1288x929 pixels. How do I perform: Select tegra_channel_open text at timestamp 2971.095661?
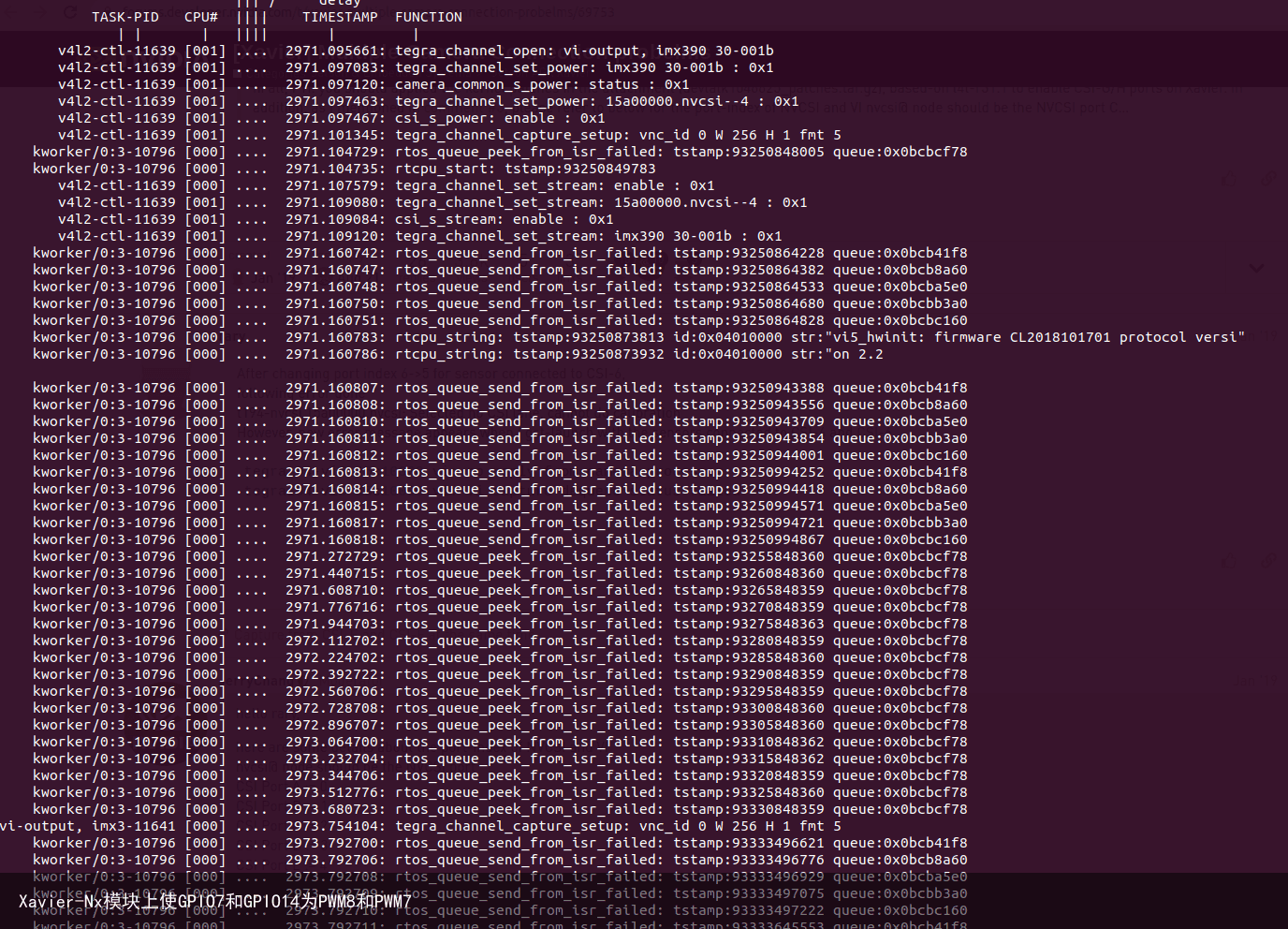[x=471, y=51]
